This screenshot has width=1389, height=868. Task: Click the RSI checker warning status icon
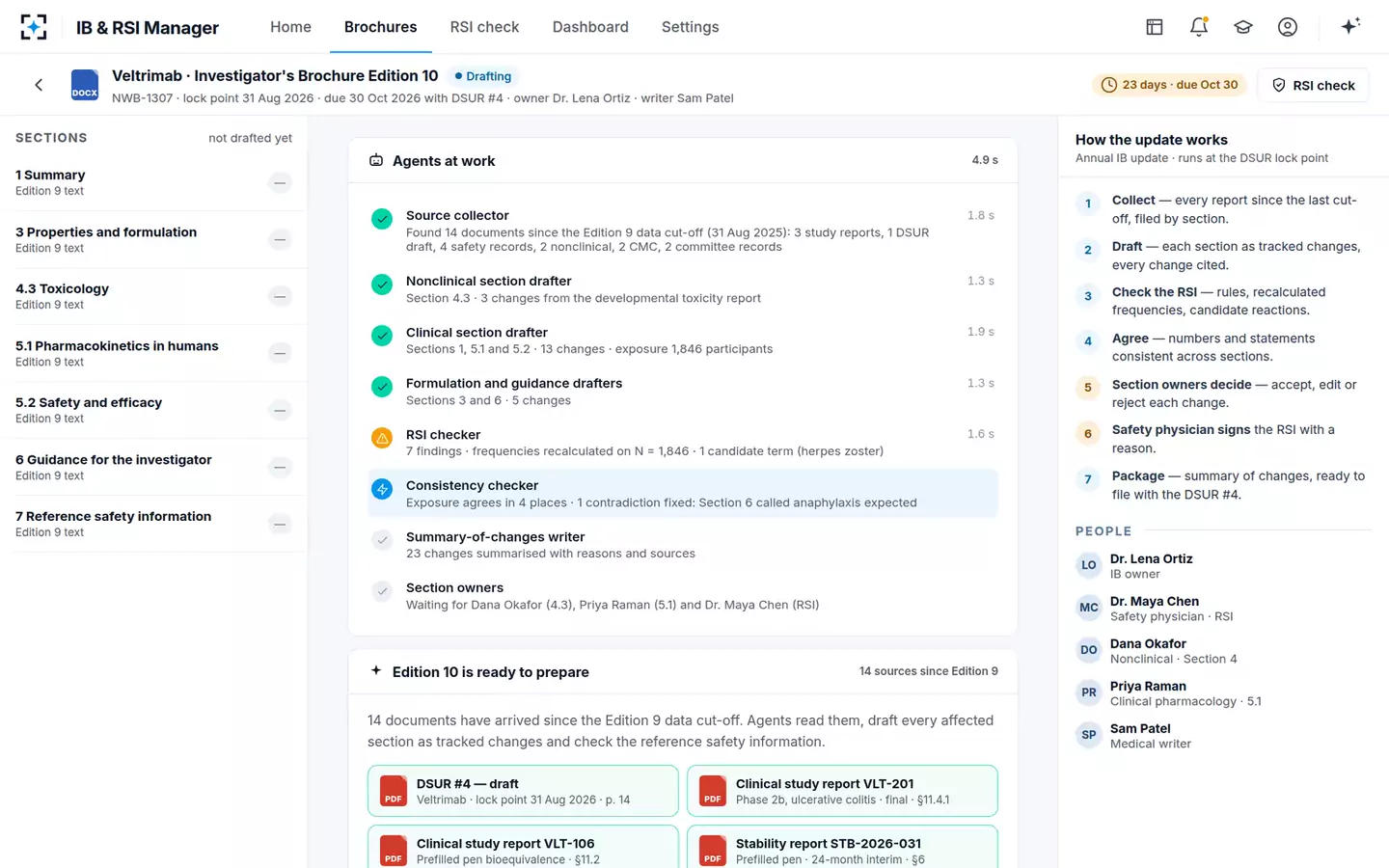pyautogui.click(x=382, y=438)
